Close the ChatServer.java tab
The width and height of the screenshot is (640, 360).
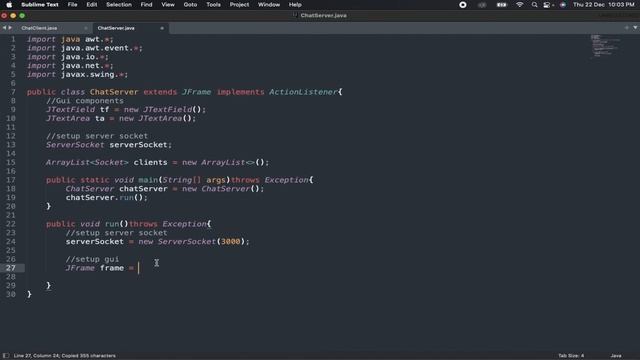coord(162,28)
